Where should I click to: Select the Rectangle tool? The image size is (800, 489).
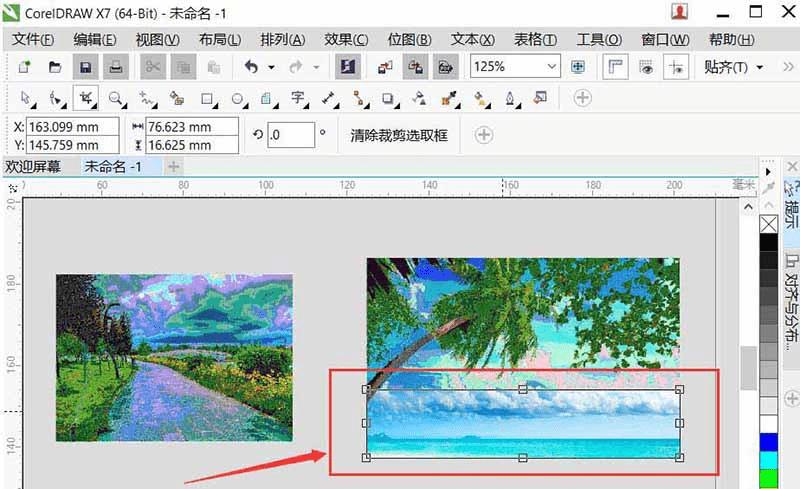(x=207, y=99)
